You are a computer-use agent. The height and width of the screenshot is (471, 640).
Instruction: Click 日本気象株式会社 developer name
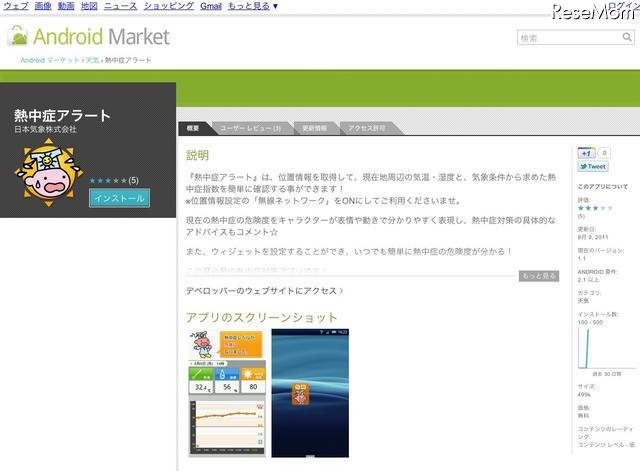click(45, 129)
